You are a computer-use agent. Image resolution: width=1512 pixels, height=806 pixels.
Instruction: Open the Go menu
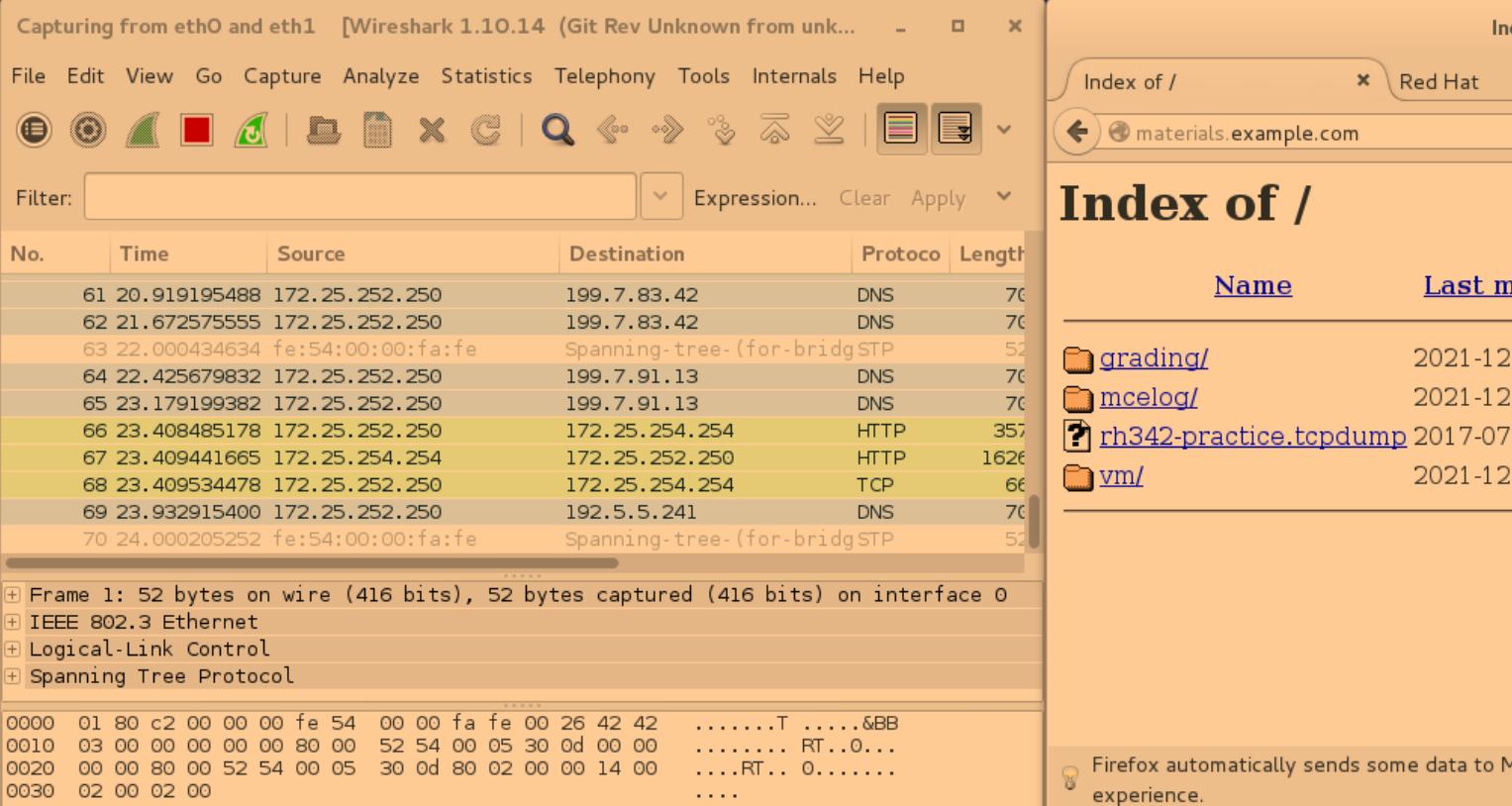pyautogui.click(x=209, y=76)
